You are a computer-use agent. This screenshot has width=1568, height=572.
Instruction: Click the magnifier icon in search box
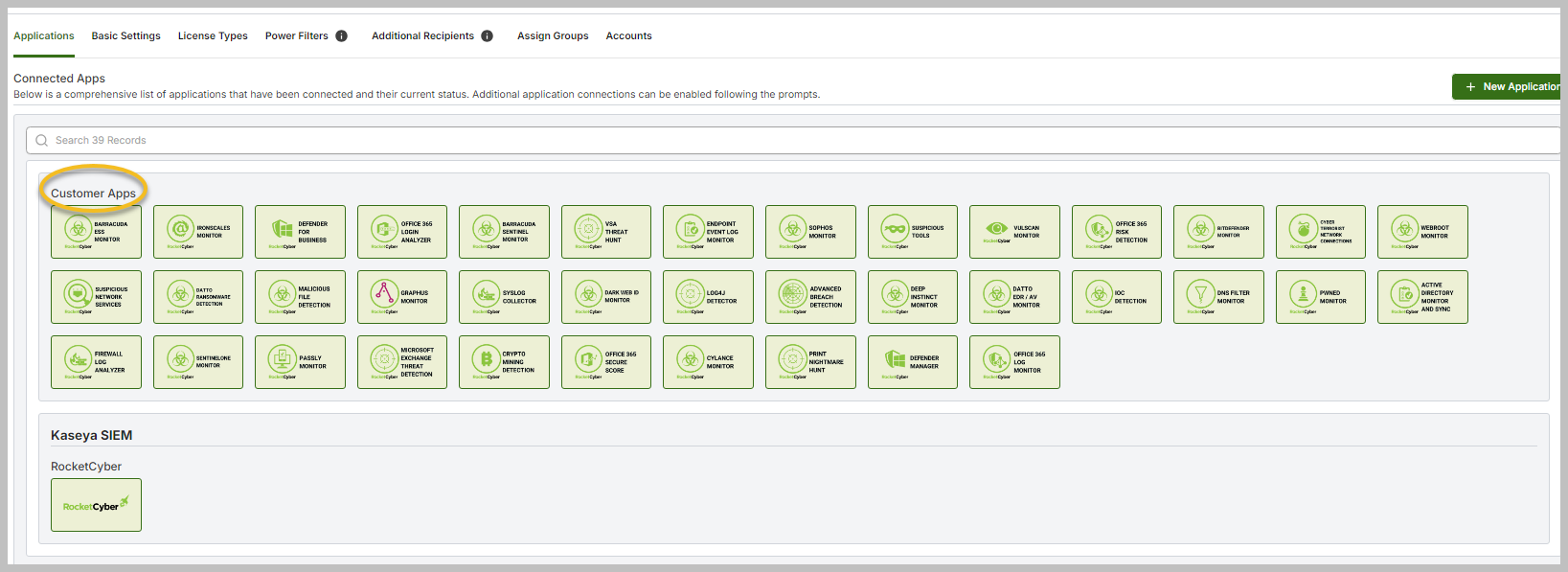point(41,140)
